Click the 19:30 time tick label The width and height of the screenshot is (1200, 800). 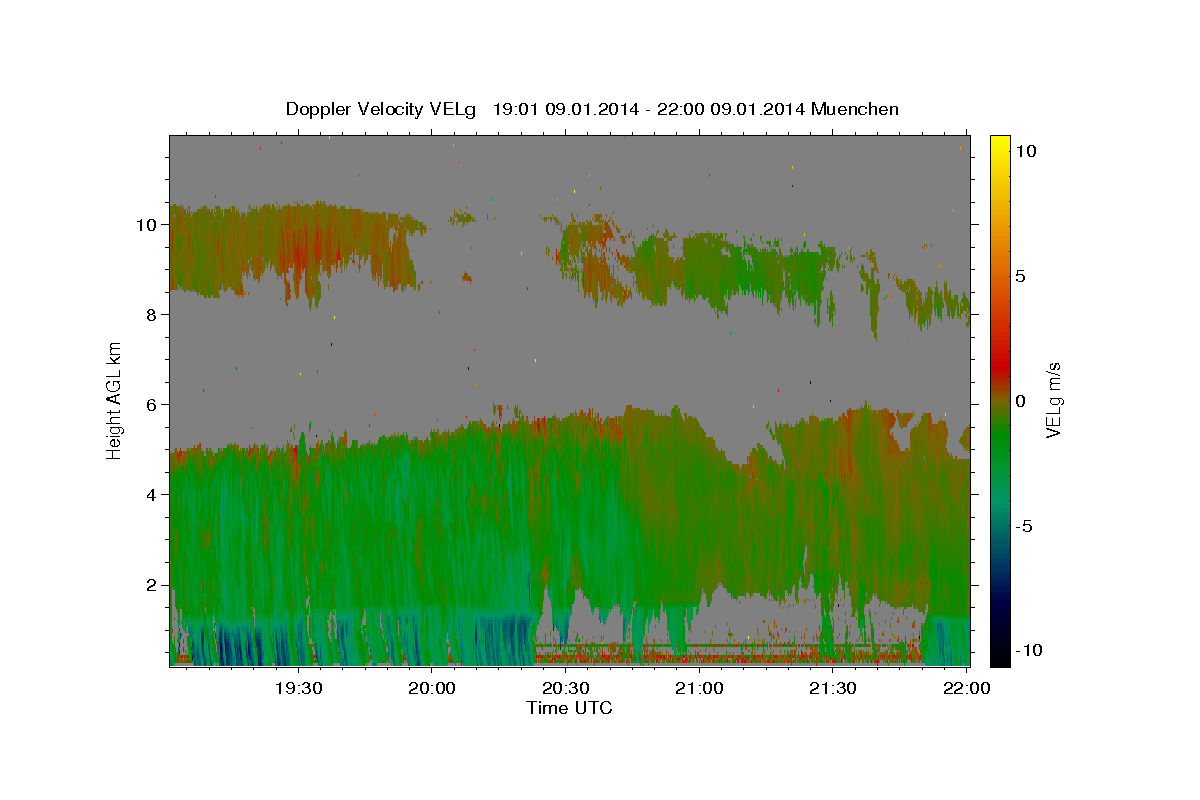coord(297,688)
